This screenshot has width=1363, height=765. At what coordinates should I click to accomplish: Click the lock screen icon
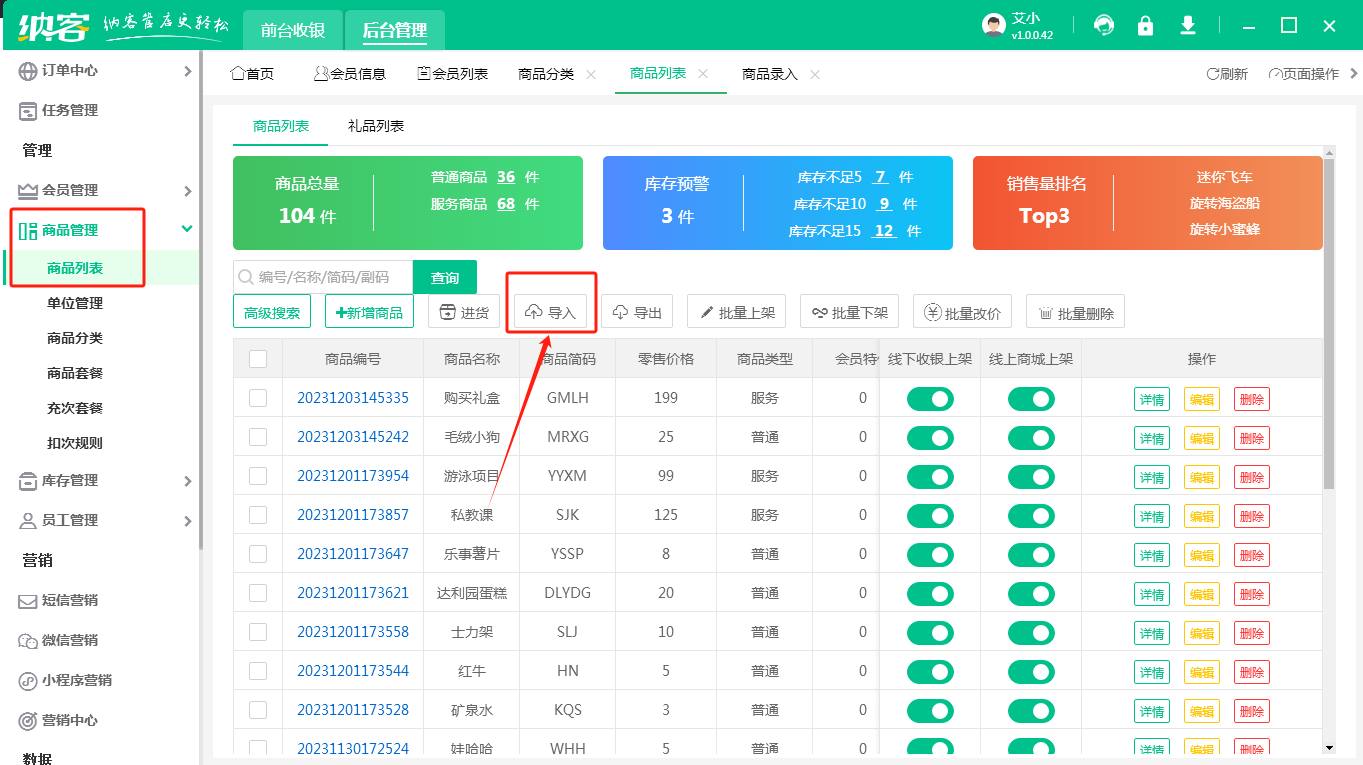click(x=1146, y=26)
